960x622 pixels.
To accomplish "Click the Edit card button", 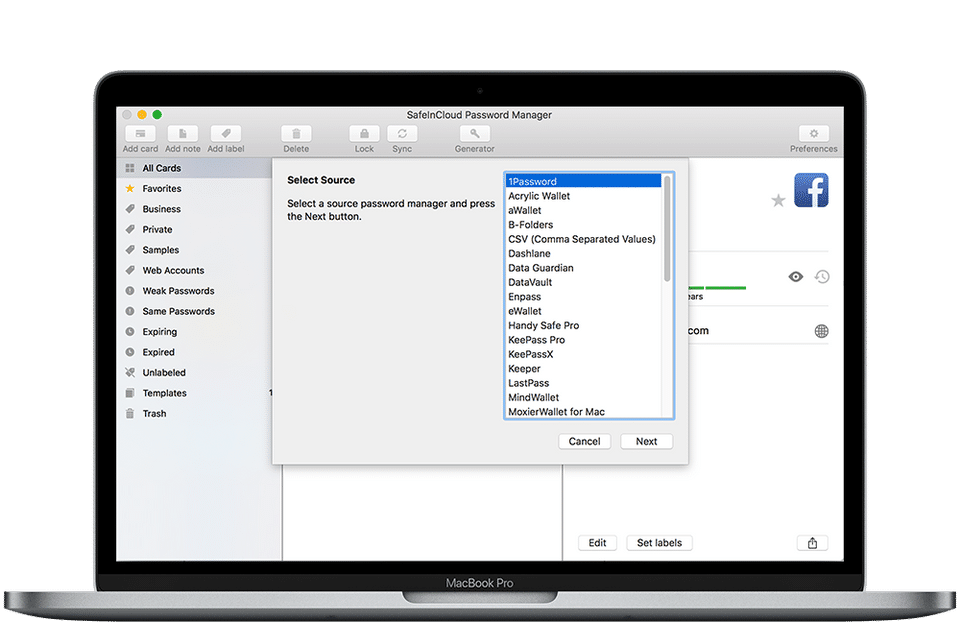I will point(598,543).
